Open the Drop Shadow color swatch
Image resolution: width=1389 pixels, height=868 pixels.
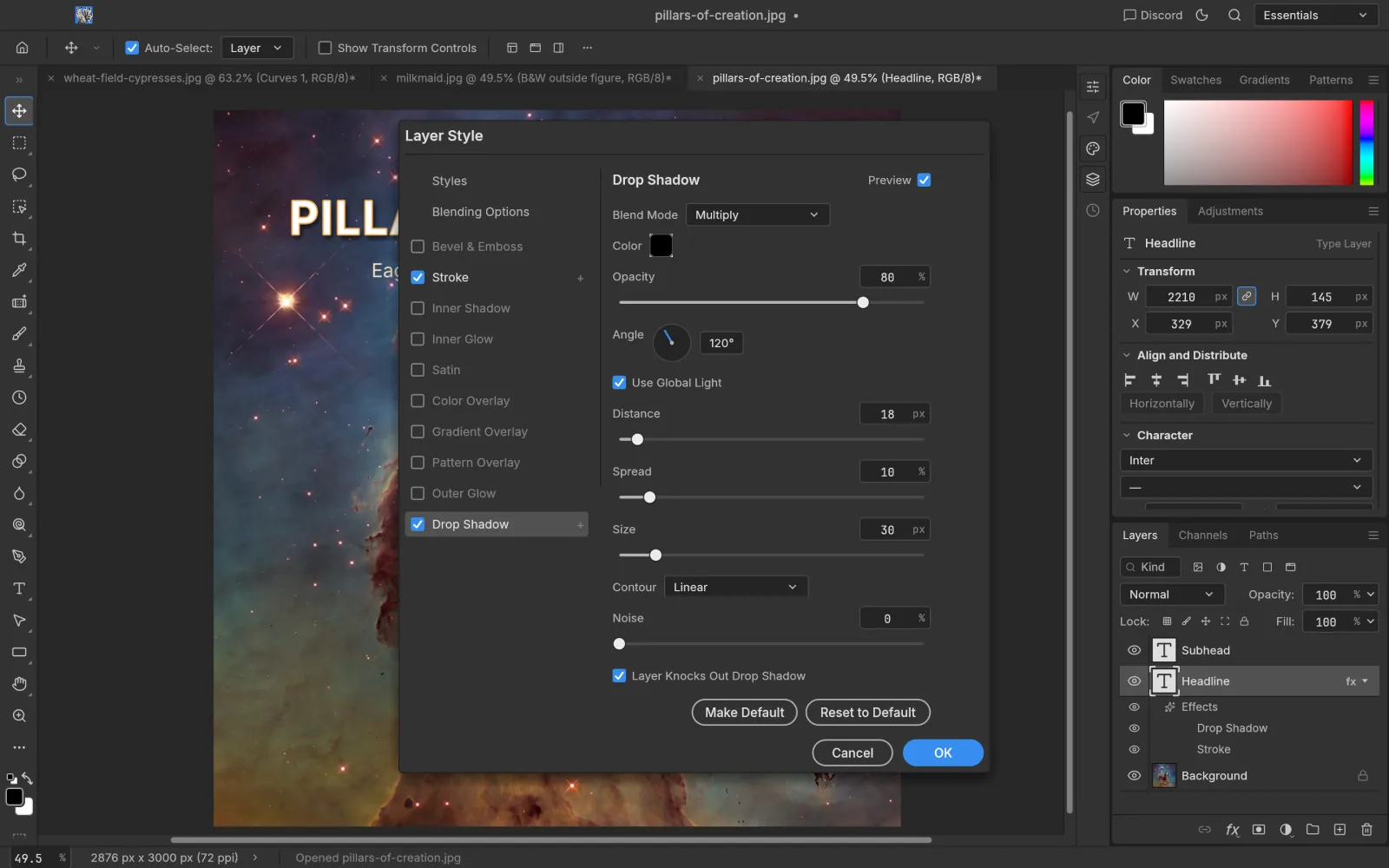(662, 246)
